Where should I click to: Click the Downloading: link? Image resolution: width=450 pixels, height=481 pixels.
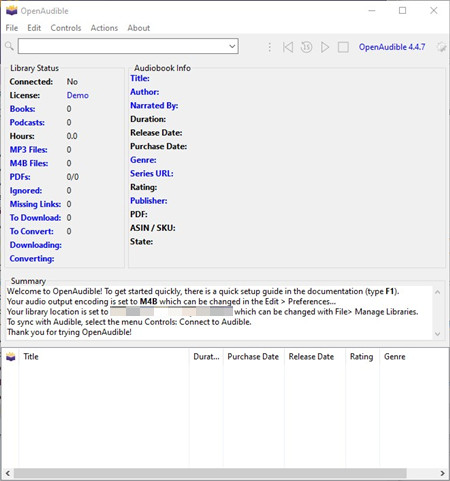pos(36,245)
